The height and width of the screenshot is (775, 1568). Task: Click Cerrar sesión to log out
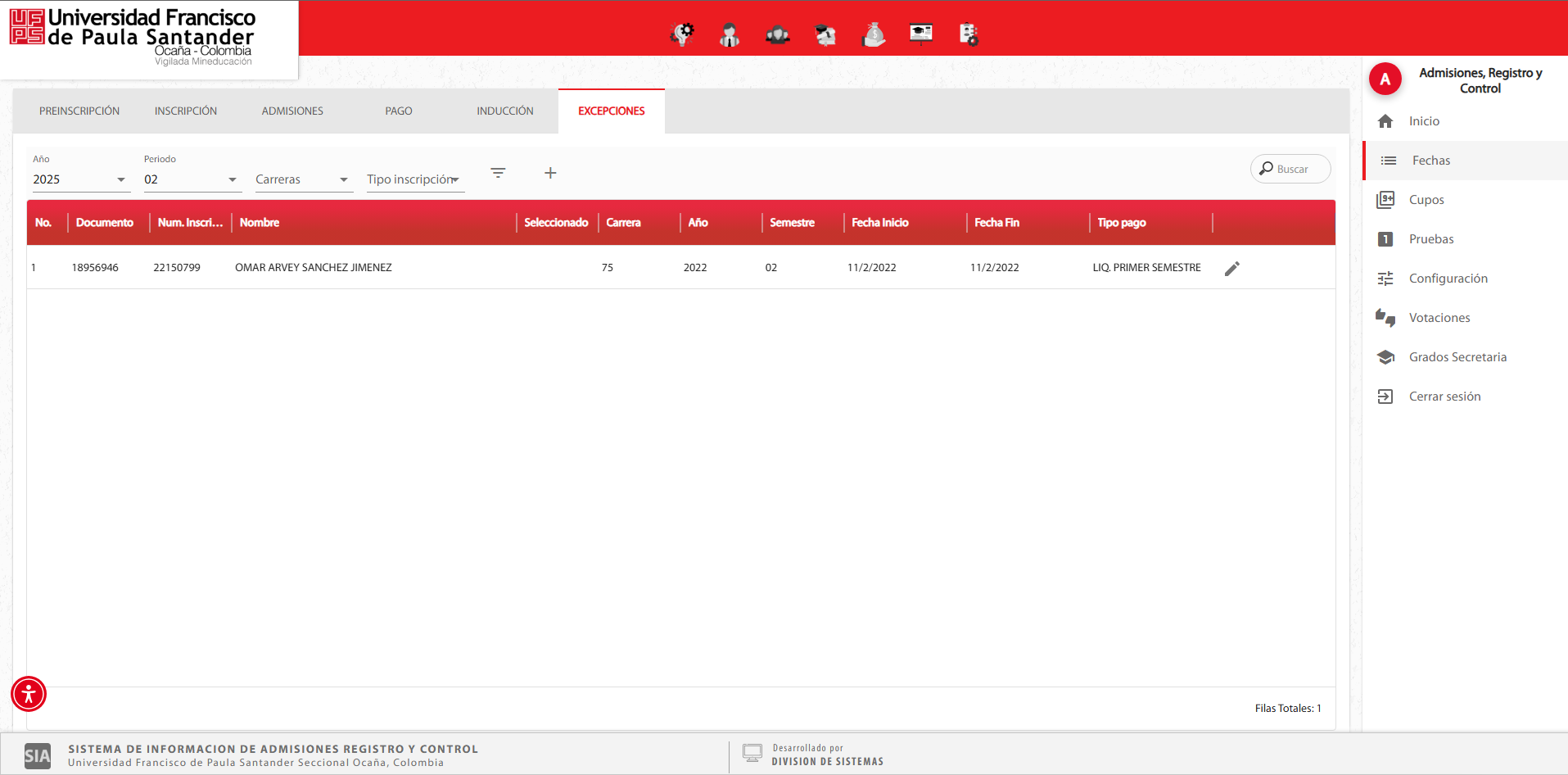(x=1444, y=397)
